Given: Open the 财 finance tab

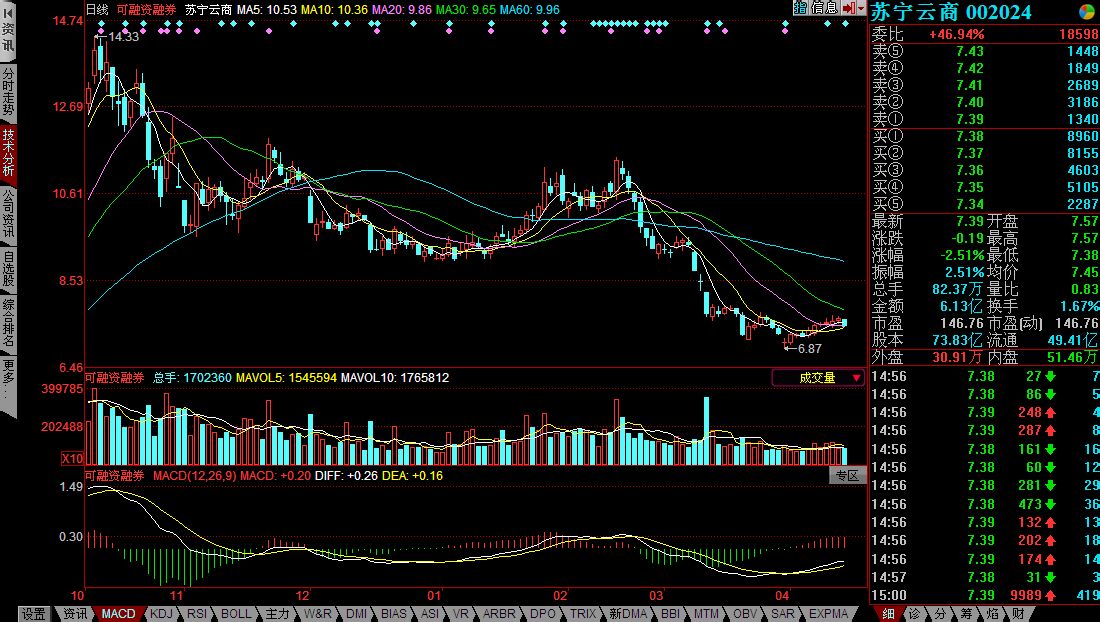Looking at the screenshot, I should pos(1018,614).
